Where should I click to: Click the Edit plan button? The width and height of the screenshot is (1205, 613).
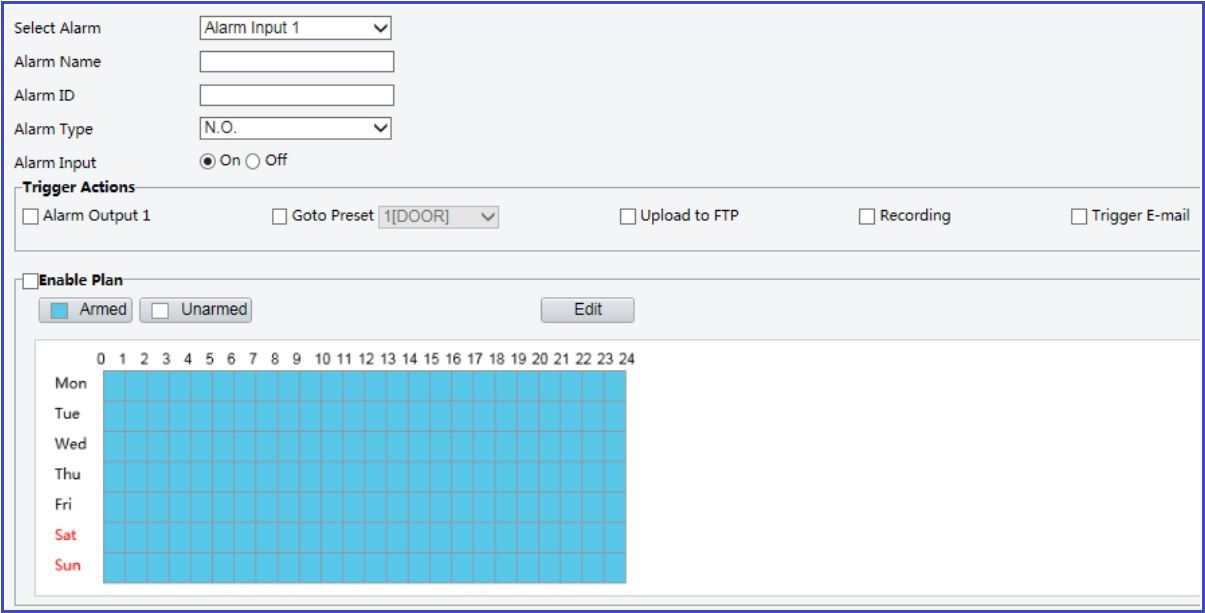coord(588,310)
